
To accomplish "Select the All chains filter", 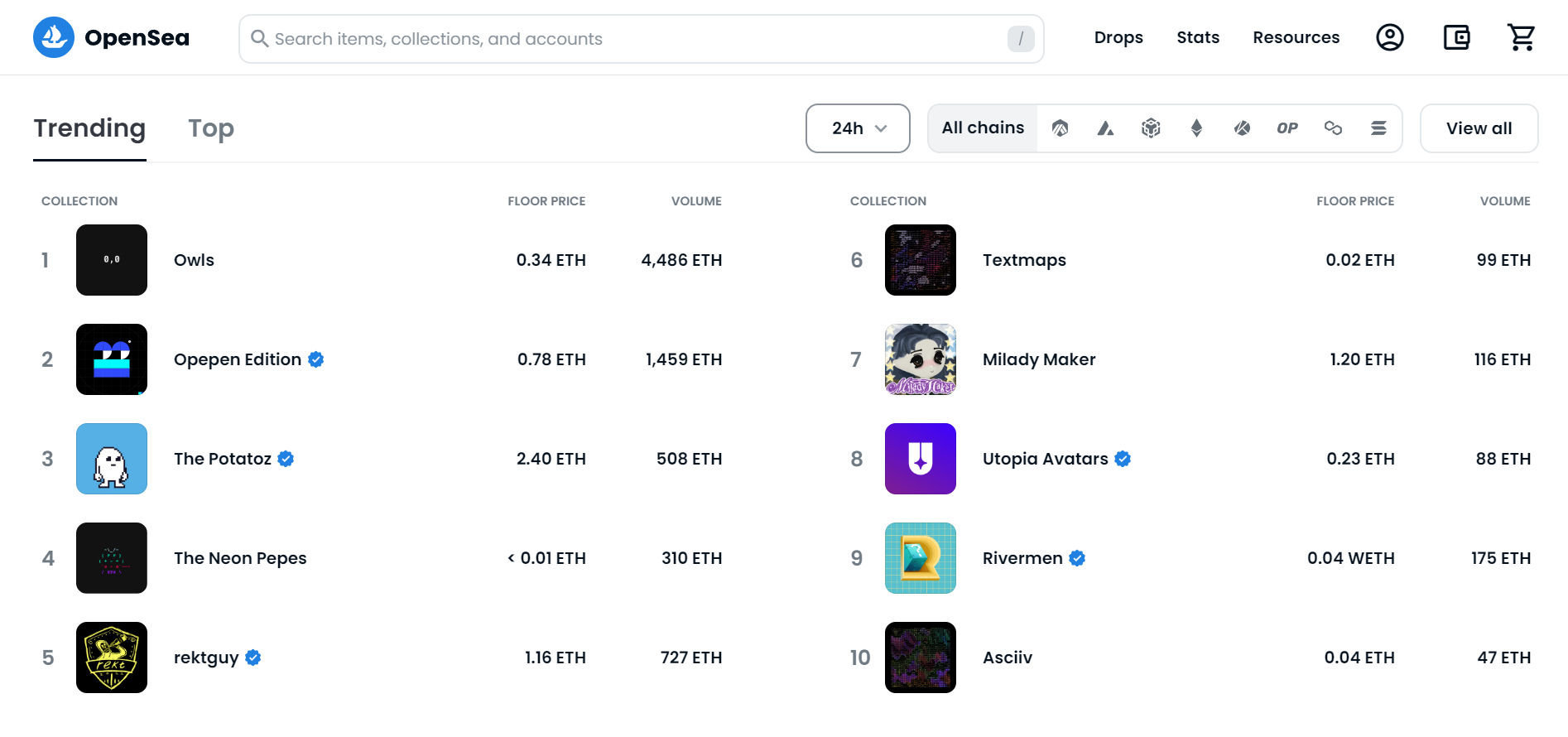I will tap(983, 128).
